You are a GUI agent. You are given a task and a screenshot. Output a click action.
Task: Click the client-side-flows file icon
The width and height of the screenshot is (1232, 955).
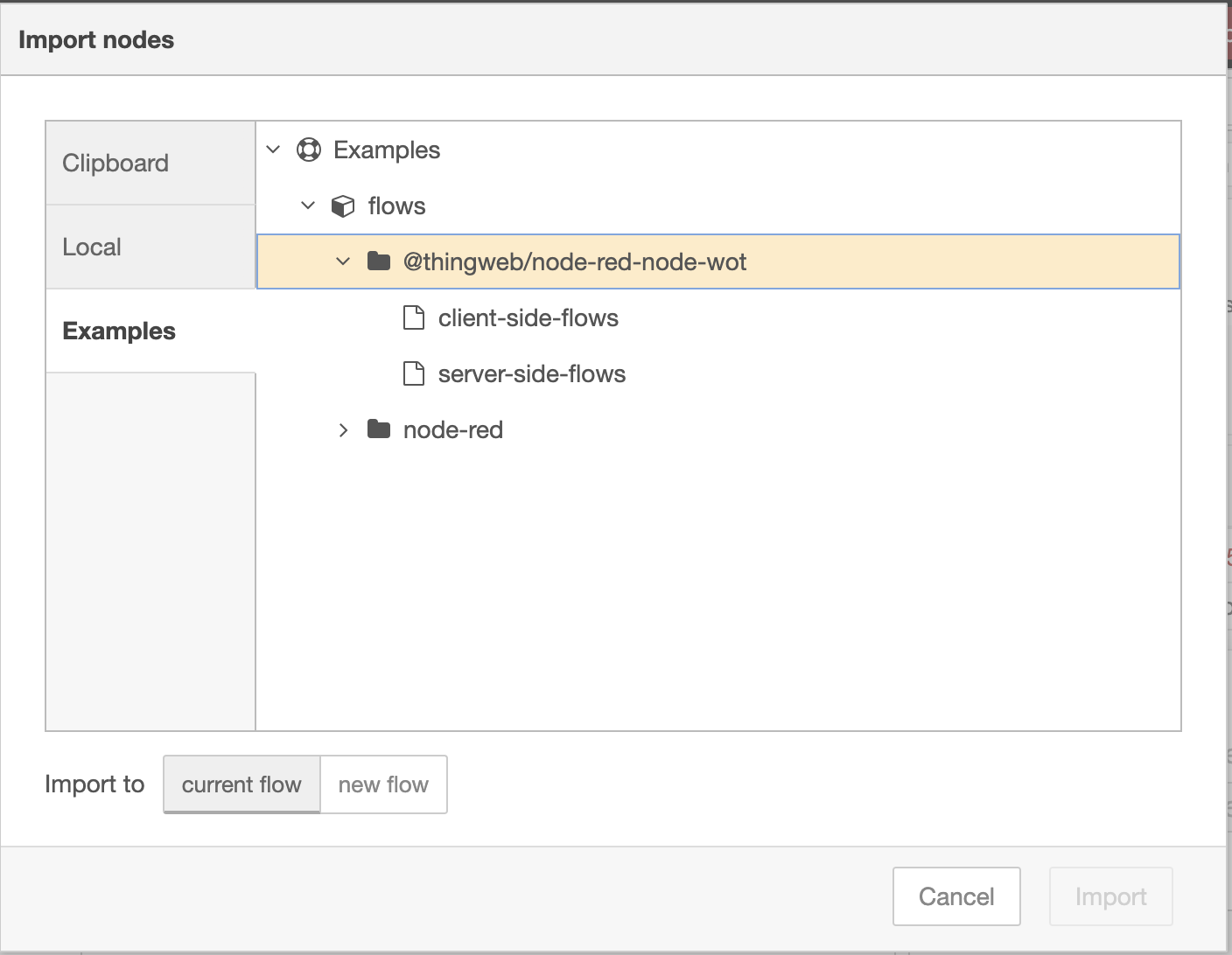[414, 317]
